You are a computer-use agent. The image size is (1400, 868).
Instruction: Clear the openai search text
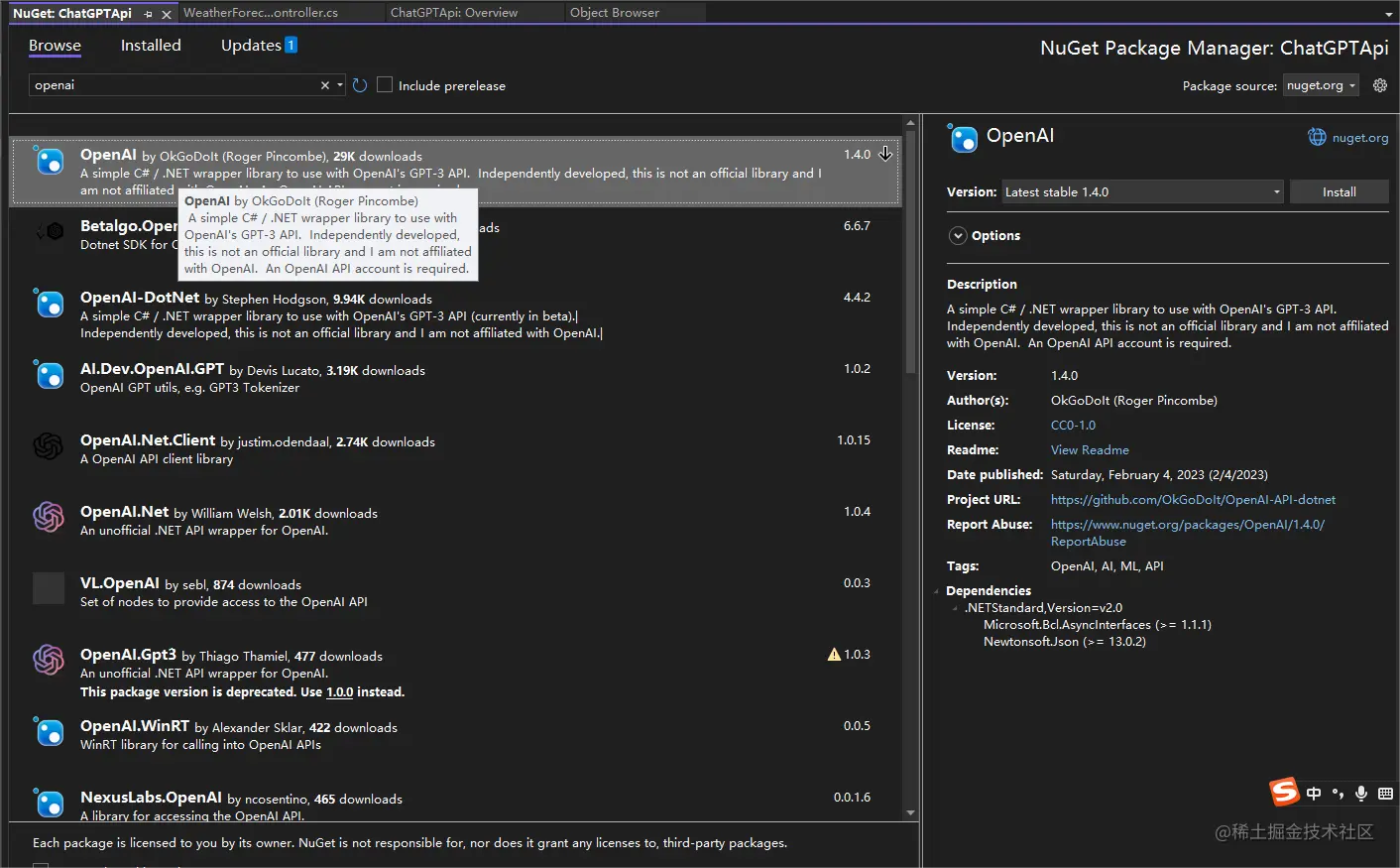pos(324,85)
